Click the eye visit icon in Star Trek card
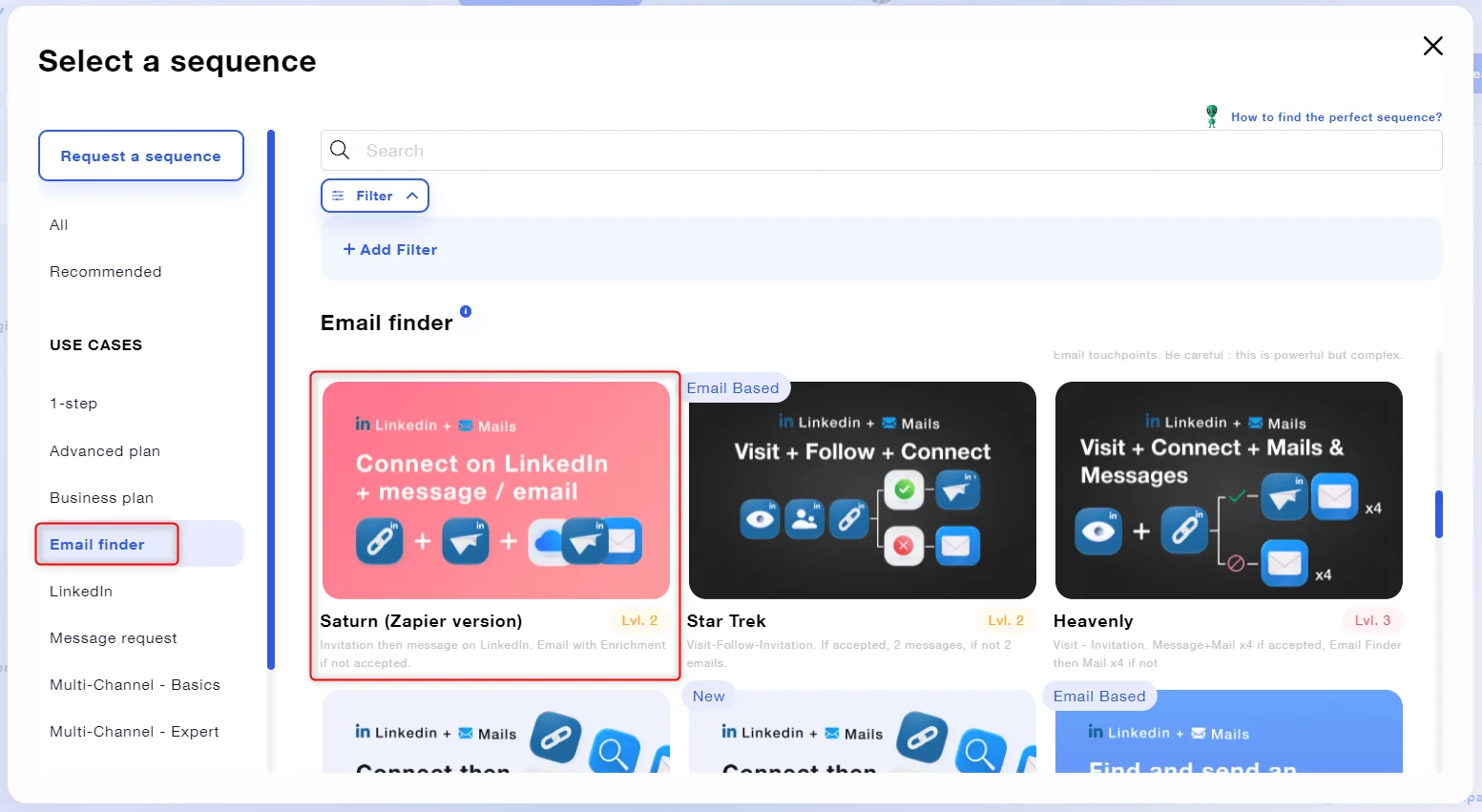 coord(760,519)
